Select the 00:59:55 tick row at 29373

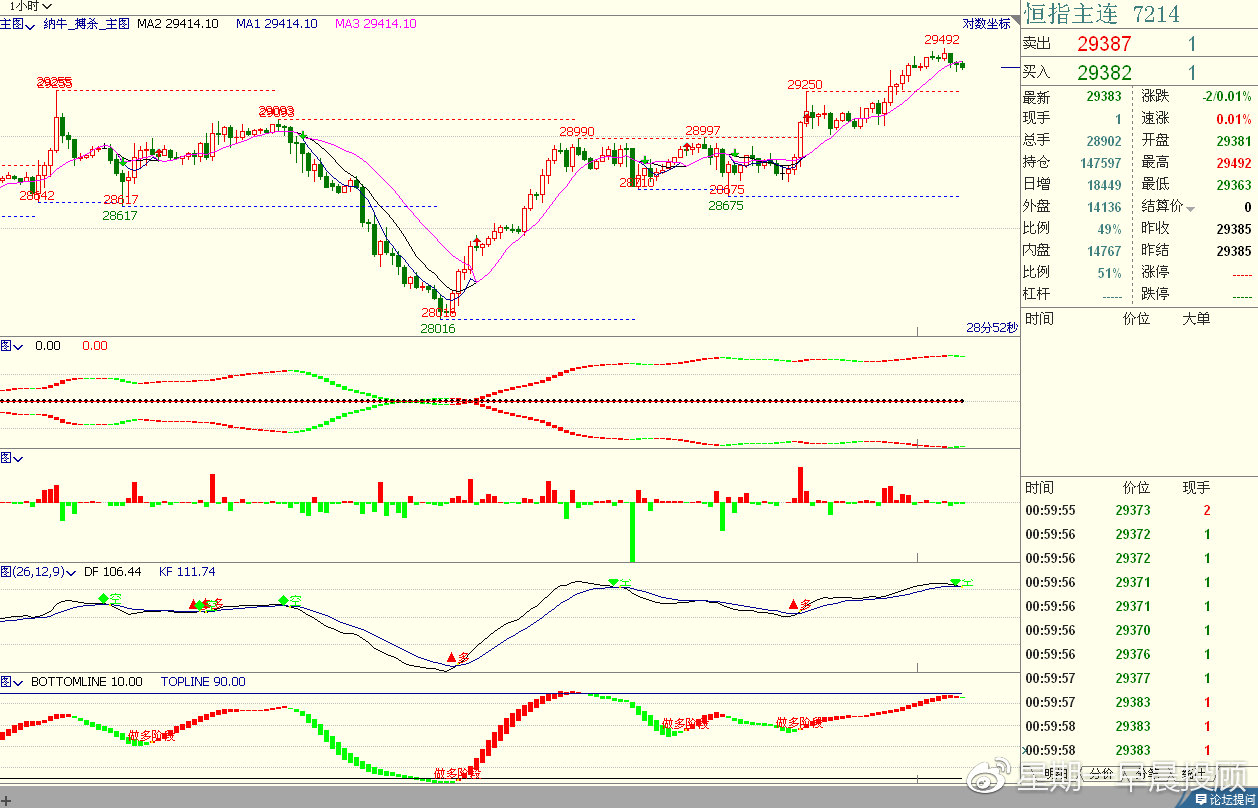[1135, 510]
